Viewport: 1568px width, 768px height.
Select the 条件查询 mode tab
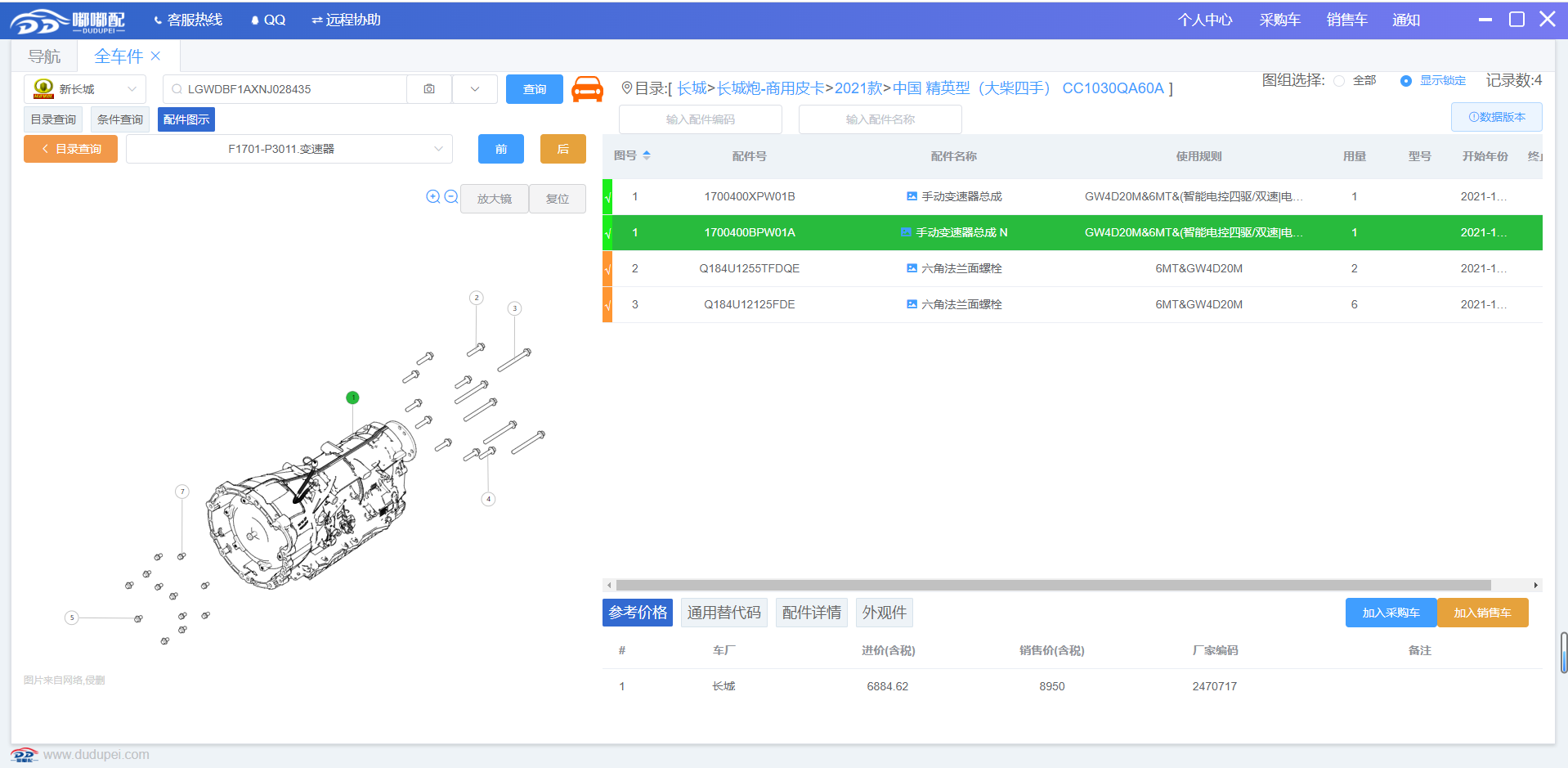(x=120, y=119)
